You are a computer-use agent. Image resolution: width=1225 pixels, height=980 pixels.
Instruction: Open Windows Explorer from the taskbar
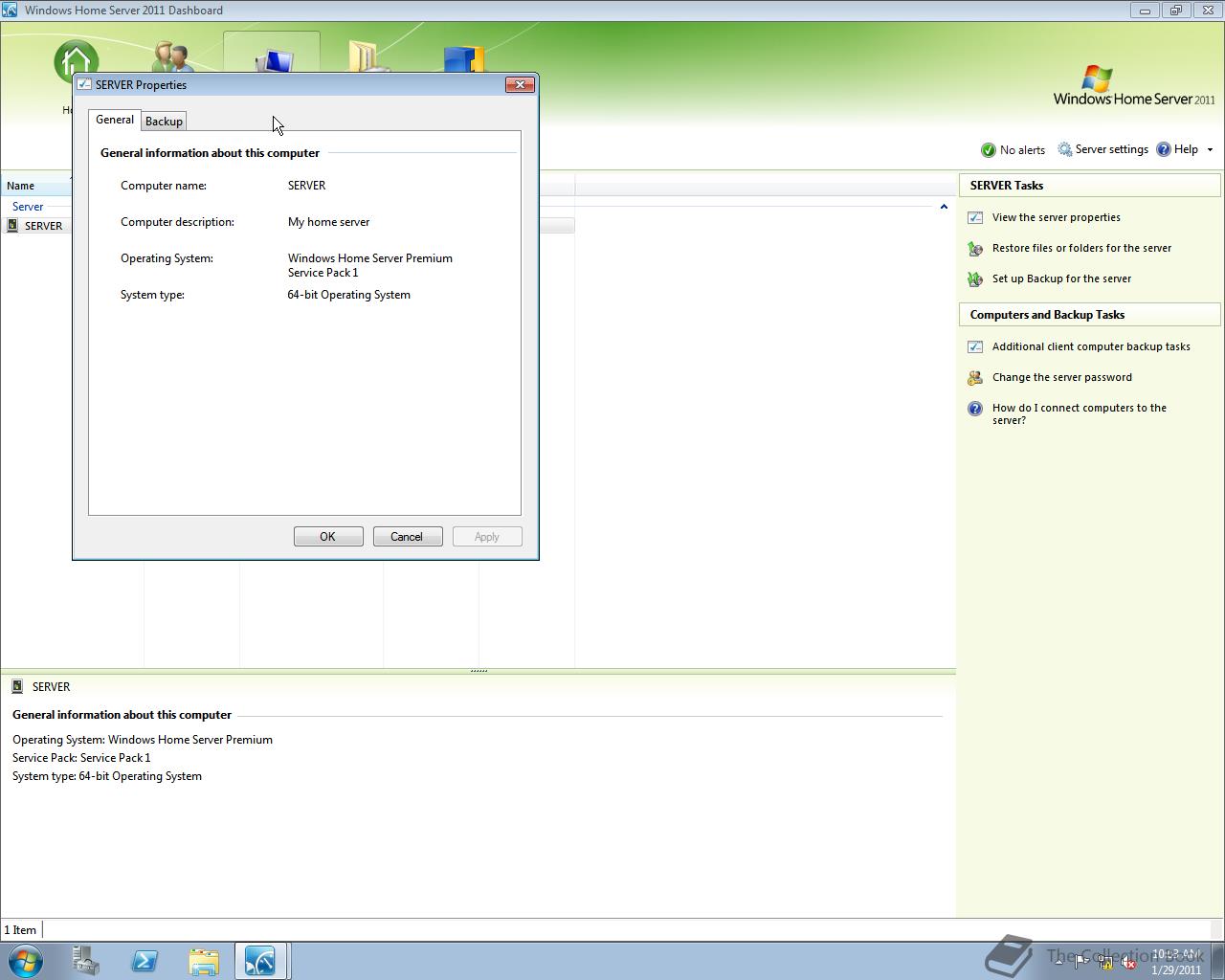(203, 960)
